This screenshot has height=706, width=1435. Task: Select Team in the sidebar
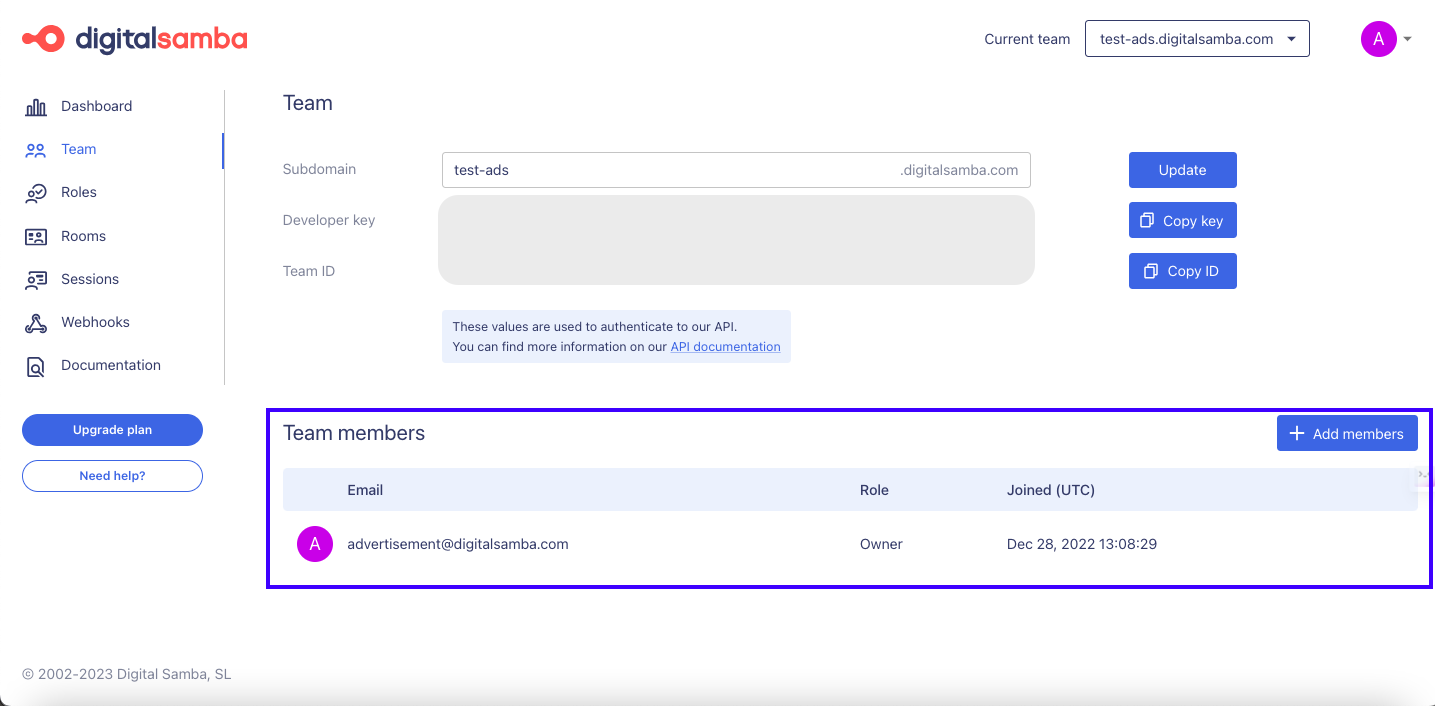pos(78,149)
